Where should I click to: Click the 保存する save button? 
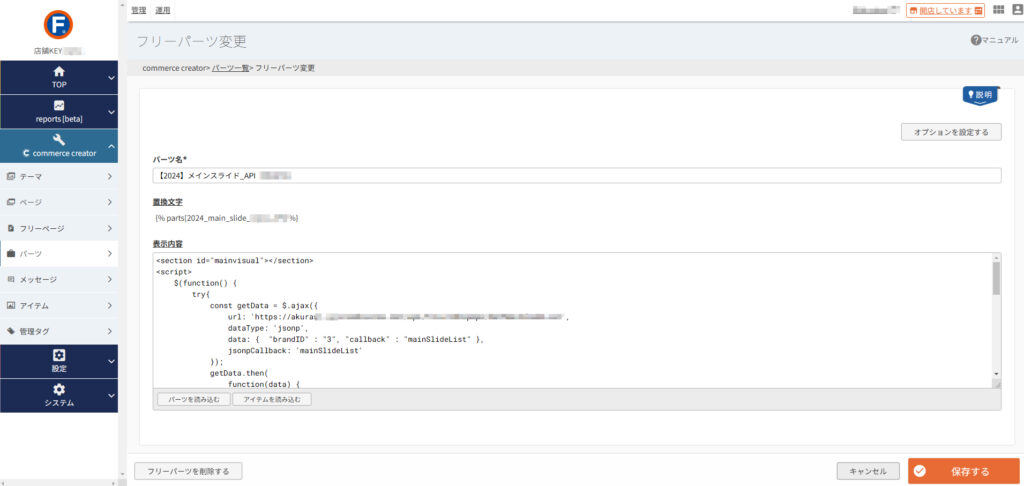[x=963, y=471]
